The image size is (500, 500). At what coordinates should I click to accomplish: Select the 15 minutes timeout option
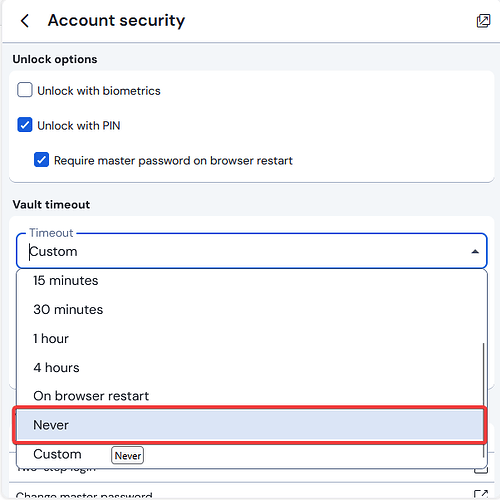point(252,280)
